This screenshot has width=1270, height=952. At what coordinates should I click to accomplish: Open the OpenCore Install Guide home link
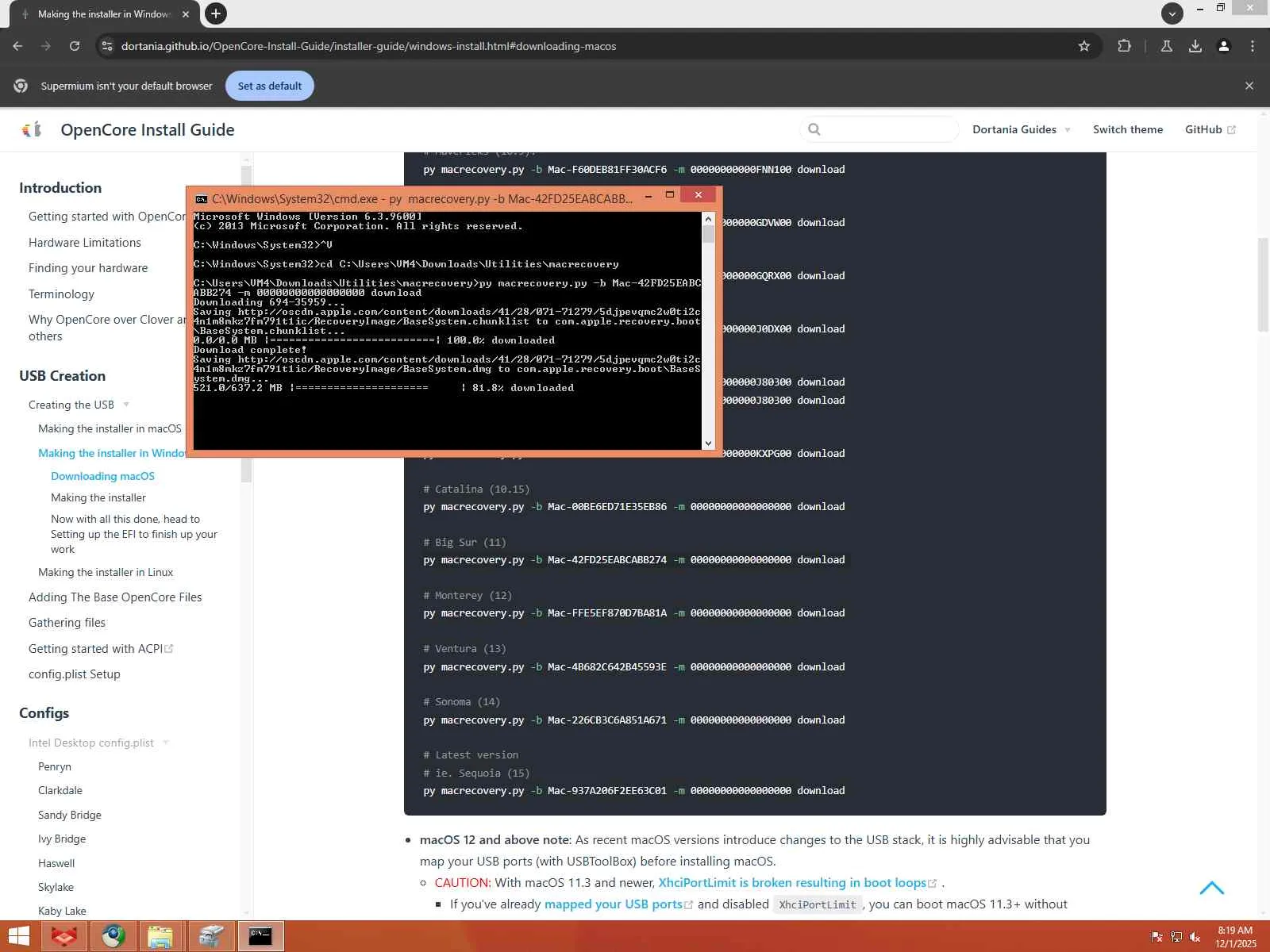(x=148, y=129)
